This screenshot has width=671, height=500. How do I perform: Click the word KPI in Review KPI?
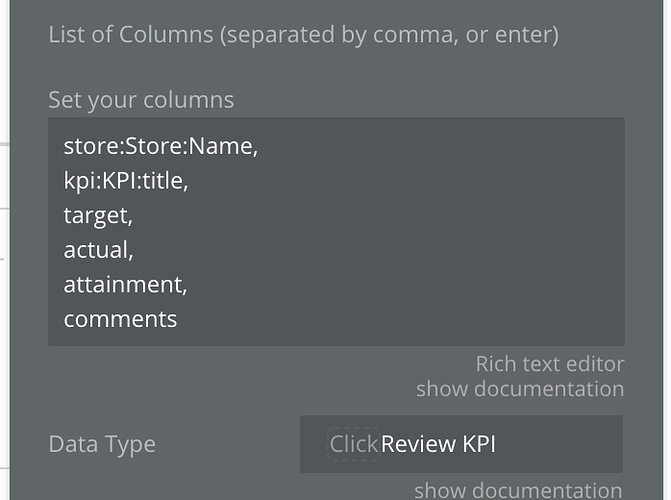(479, 444)
